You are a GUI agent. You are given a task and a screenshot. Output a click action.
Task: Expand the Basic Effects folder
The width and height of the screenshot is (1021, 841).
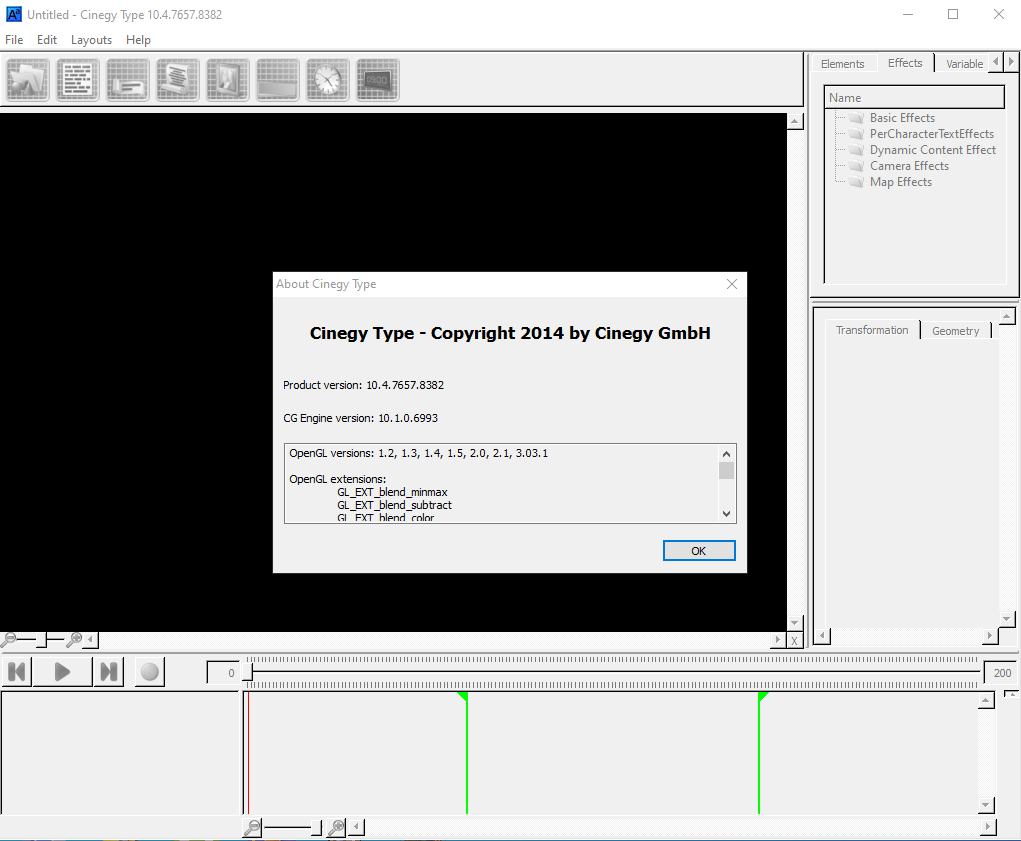(x=902, y=118)
